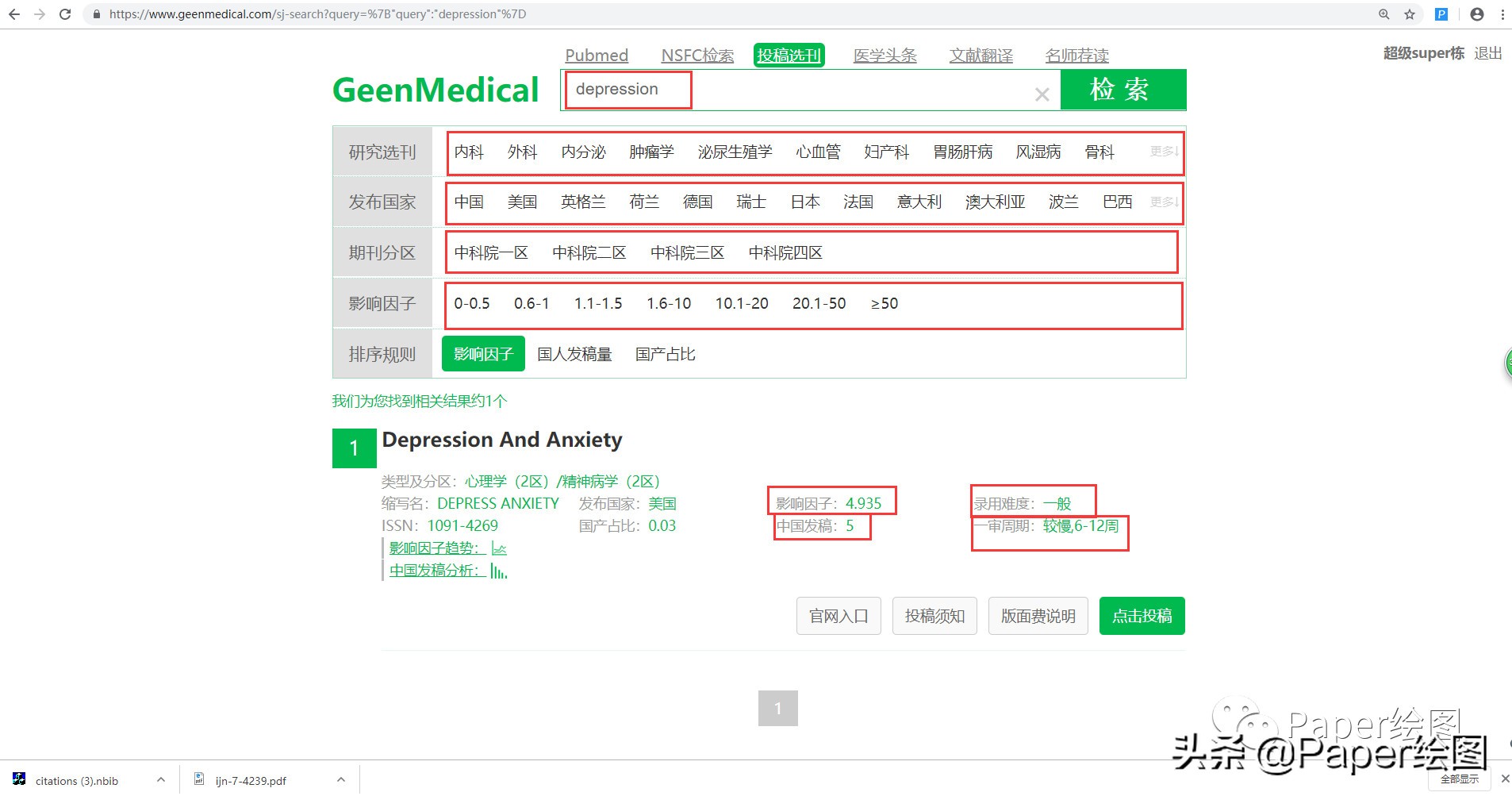The height and width of the screenshot is (796, 1512).
Task: Open the browser profile account icon
Action: [1476, 13]
